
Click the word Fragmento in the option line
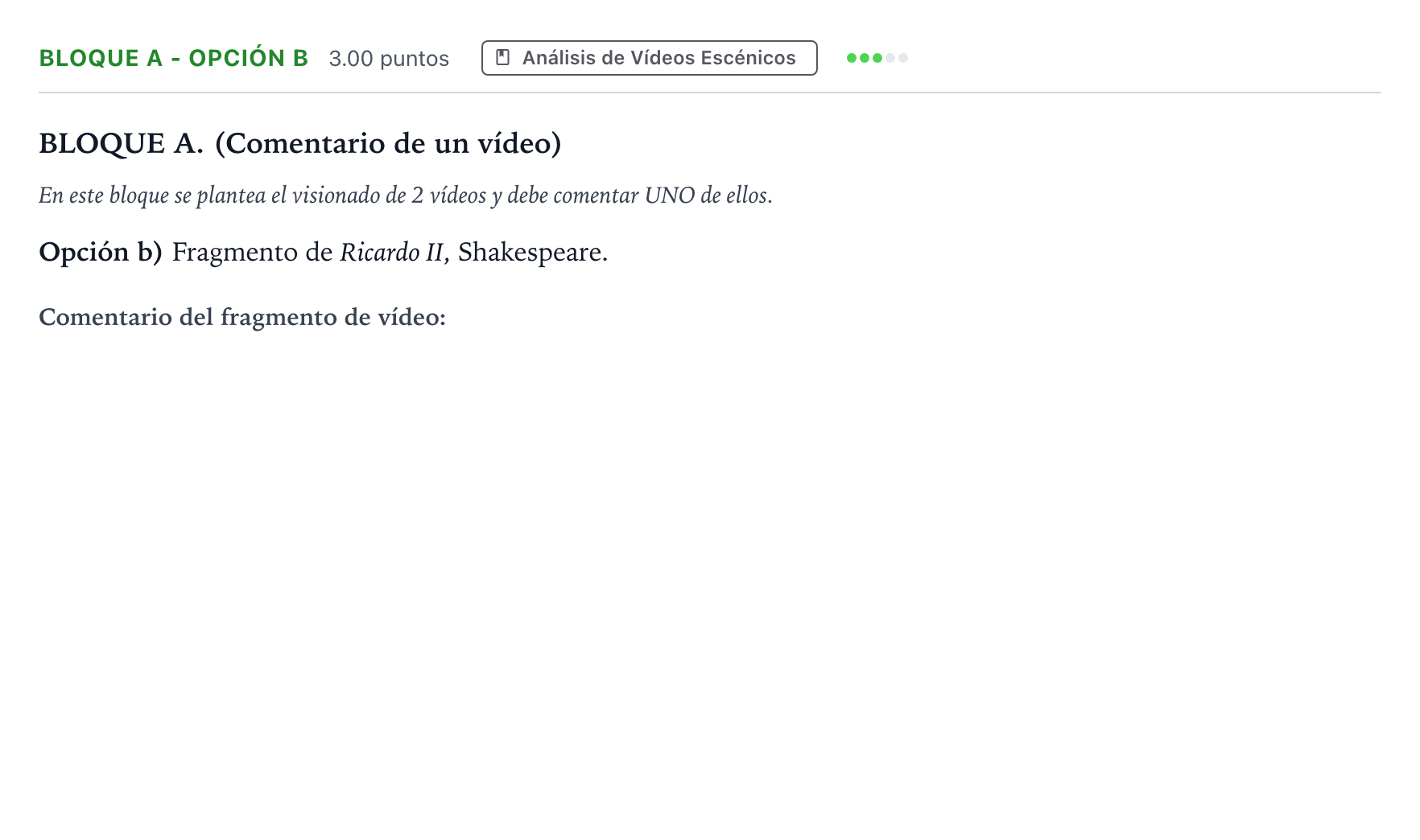235,253
